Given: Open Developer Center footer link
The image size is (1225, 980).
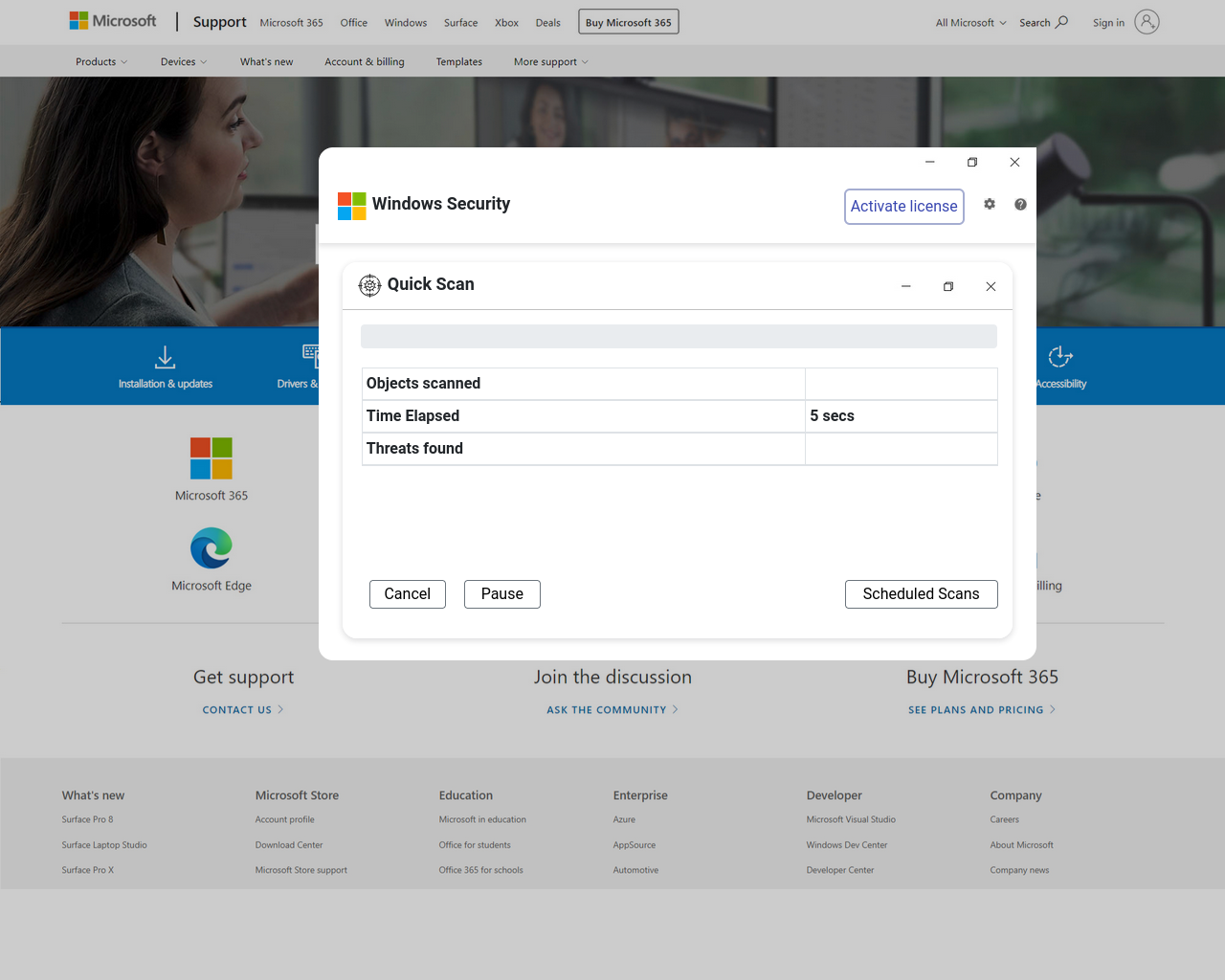Looking at the screenshot, I should click(x=840, y=870).
